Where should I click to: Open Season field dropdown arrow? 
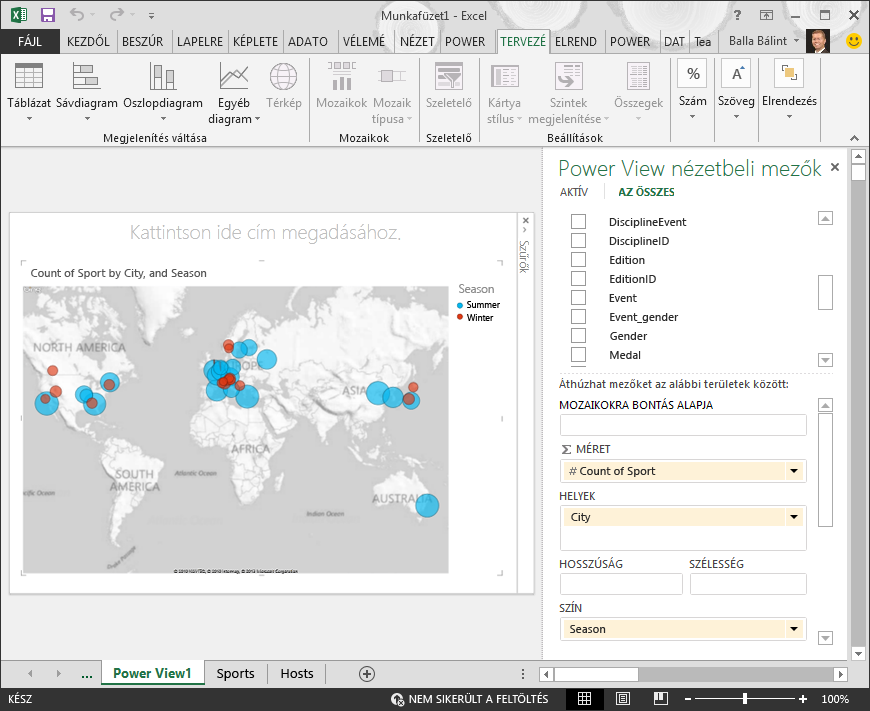pyautogui.click(x=794, y=629)
